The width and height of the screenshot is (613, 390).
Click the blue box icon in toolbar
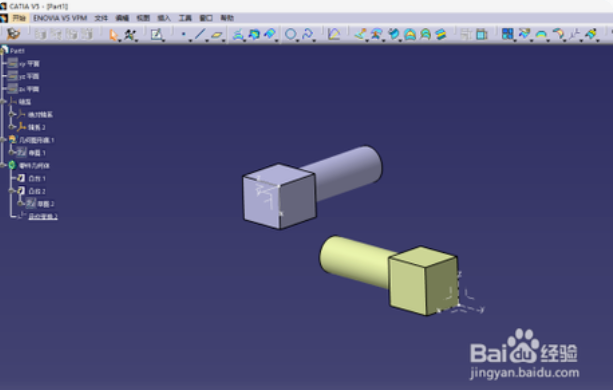click(482, 34)
